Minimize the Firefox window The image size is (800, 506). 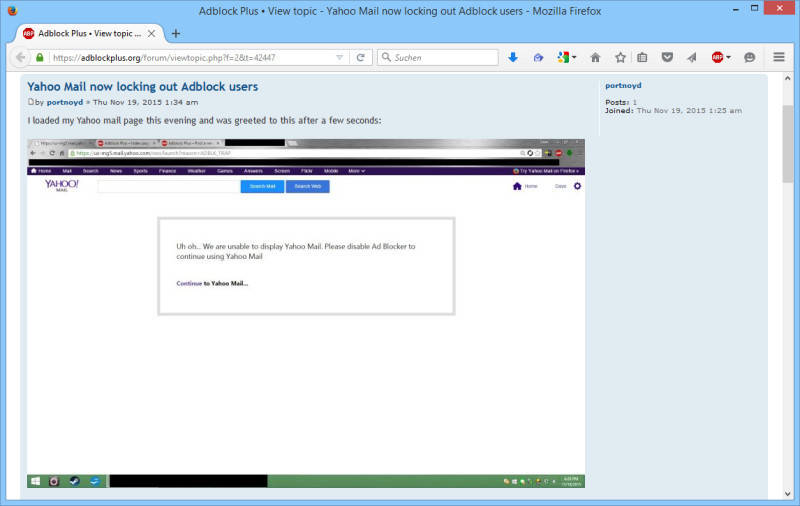[736, 9]
